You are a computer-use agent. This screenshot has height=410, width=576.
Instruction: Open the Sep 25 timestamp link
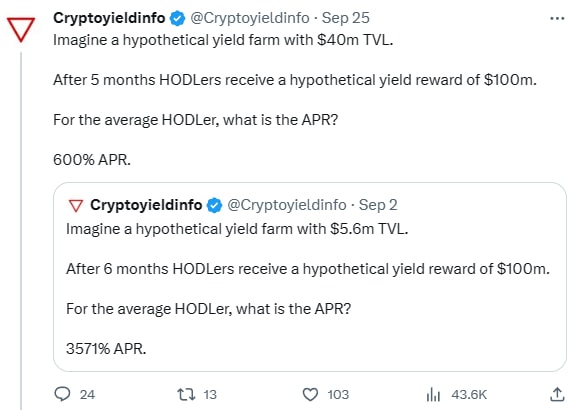click(346, 18)
